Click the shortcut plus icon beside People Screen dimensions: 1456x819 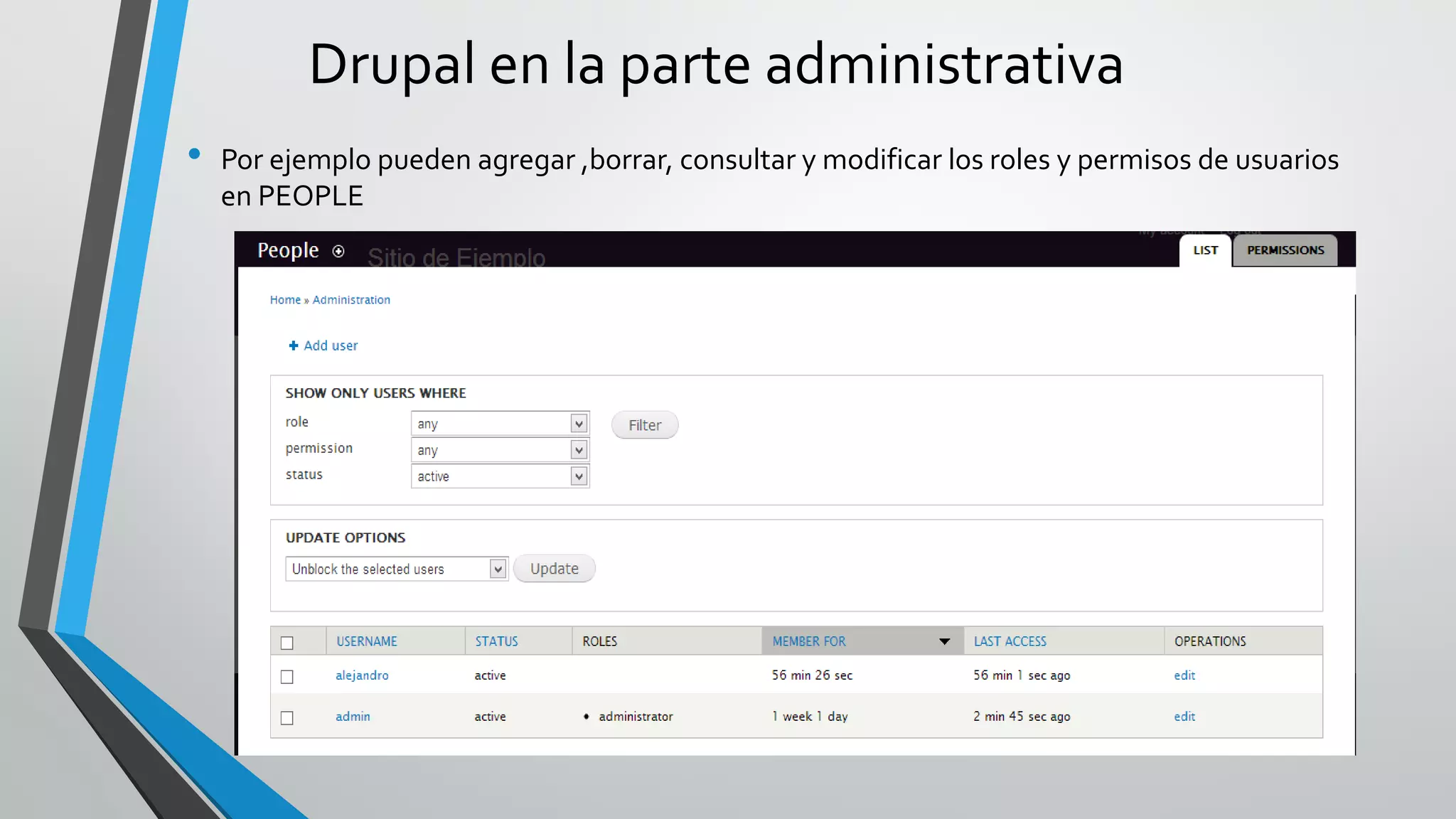pos(338,251)
